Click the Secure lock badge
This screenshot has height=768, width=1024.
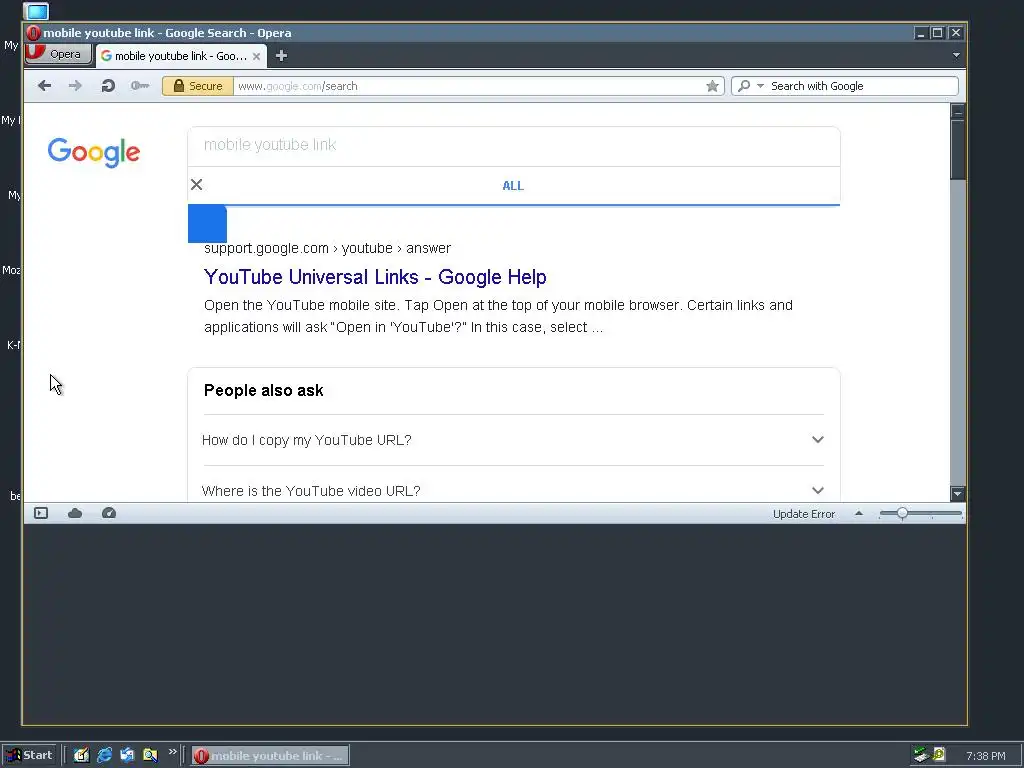[x=198, y=86]
